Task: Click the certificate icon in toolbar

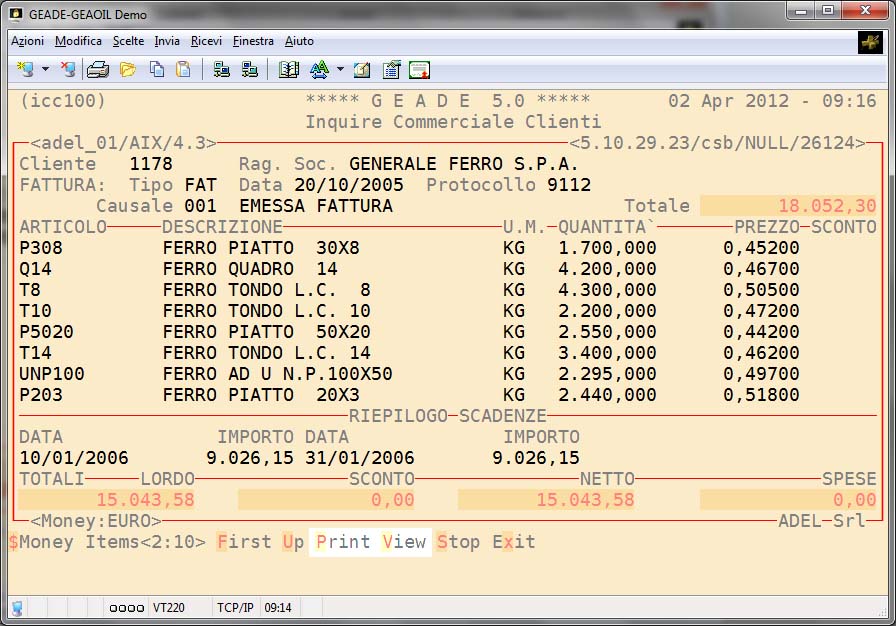Action: [x=419, y=69]
